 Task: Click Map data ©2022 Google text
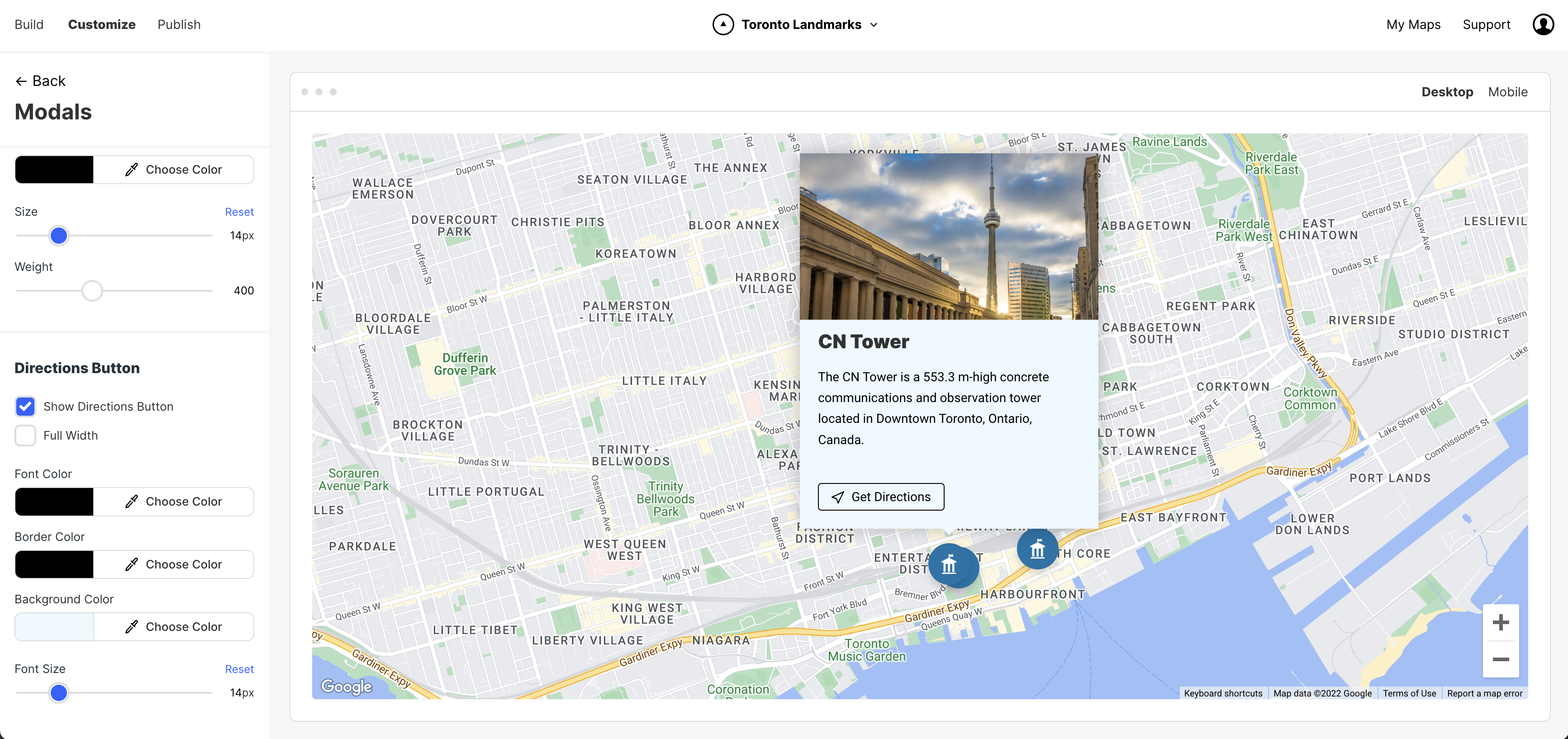click(1322, 693)
